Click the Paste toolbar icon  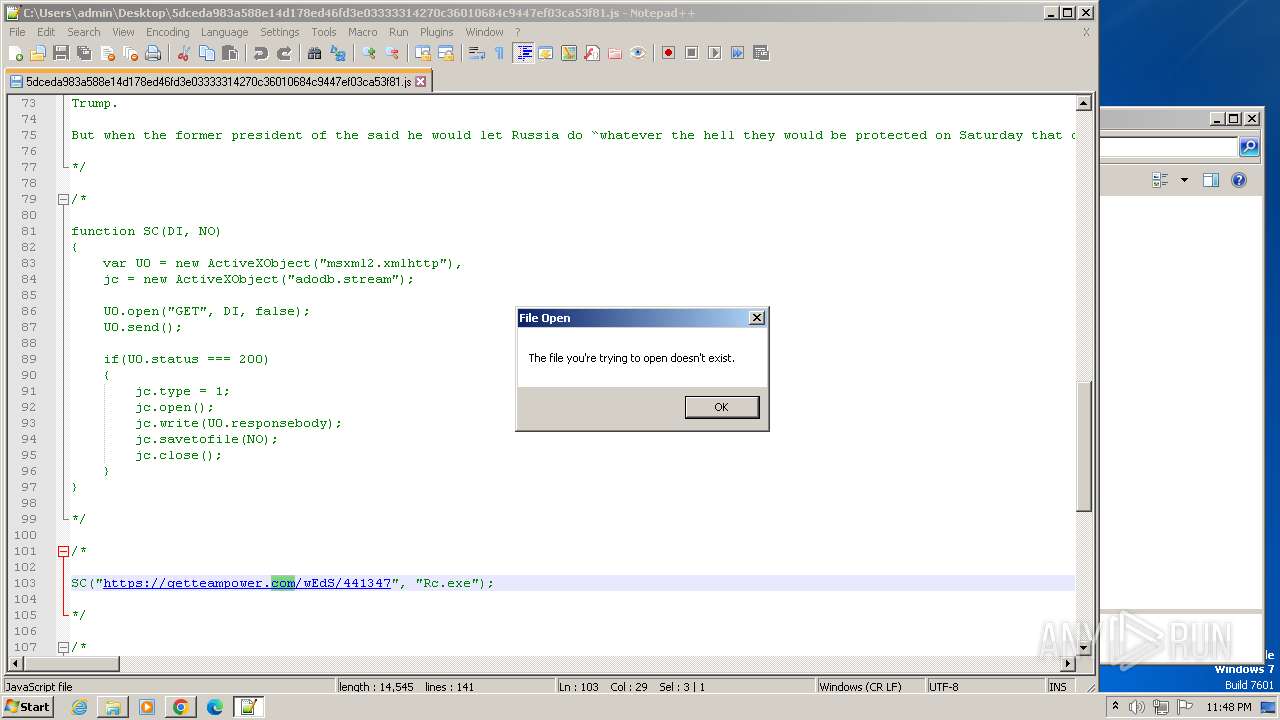(230, 53)
